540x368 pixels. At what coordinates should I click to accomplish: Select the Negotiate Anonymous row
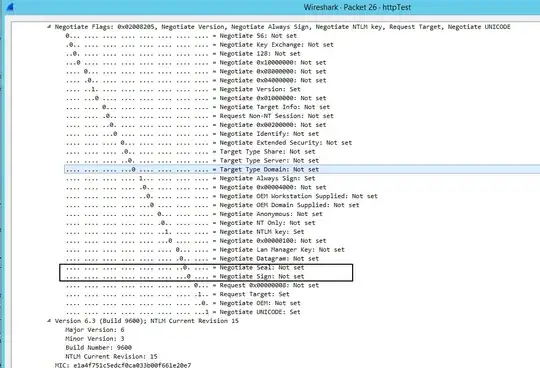194,214
